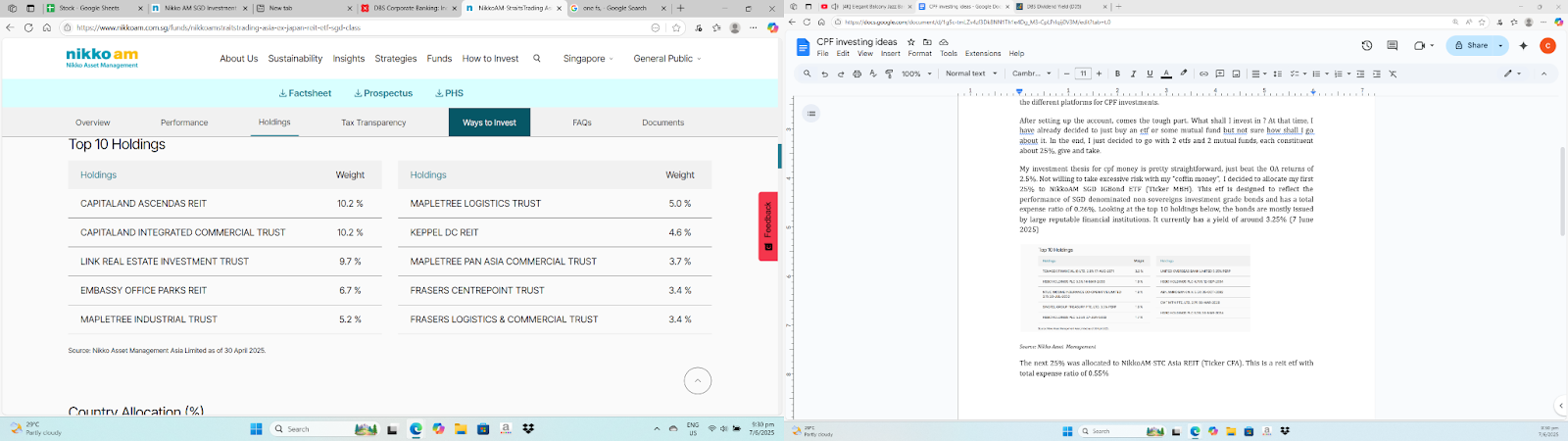1568x441 pixels.
Task: Apply italic formatting in Docs toolbar
Action: pyautogui.click(x=1133, y=73)
